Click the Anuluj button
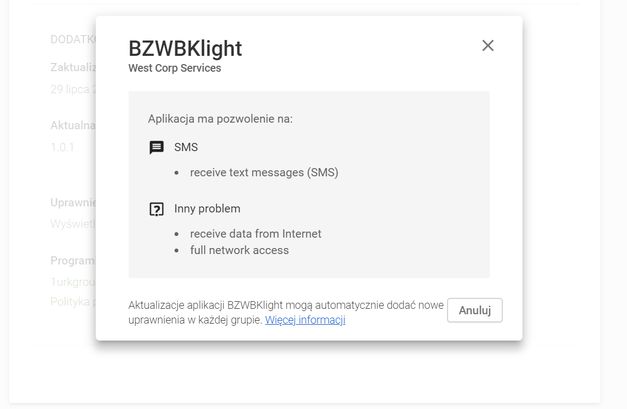The width and height of the screenshot is (627, 409). (475, 310)
